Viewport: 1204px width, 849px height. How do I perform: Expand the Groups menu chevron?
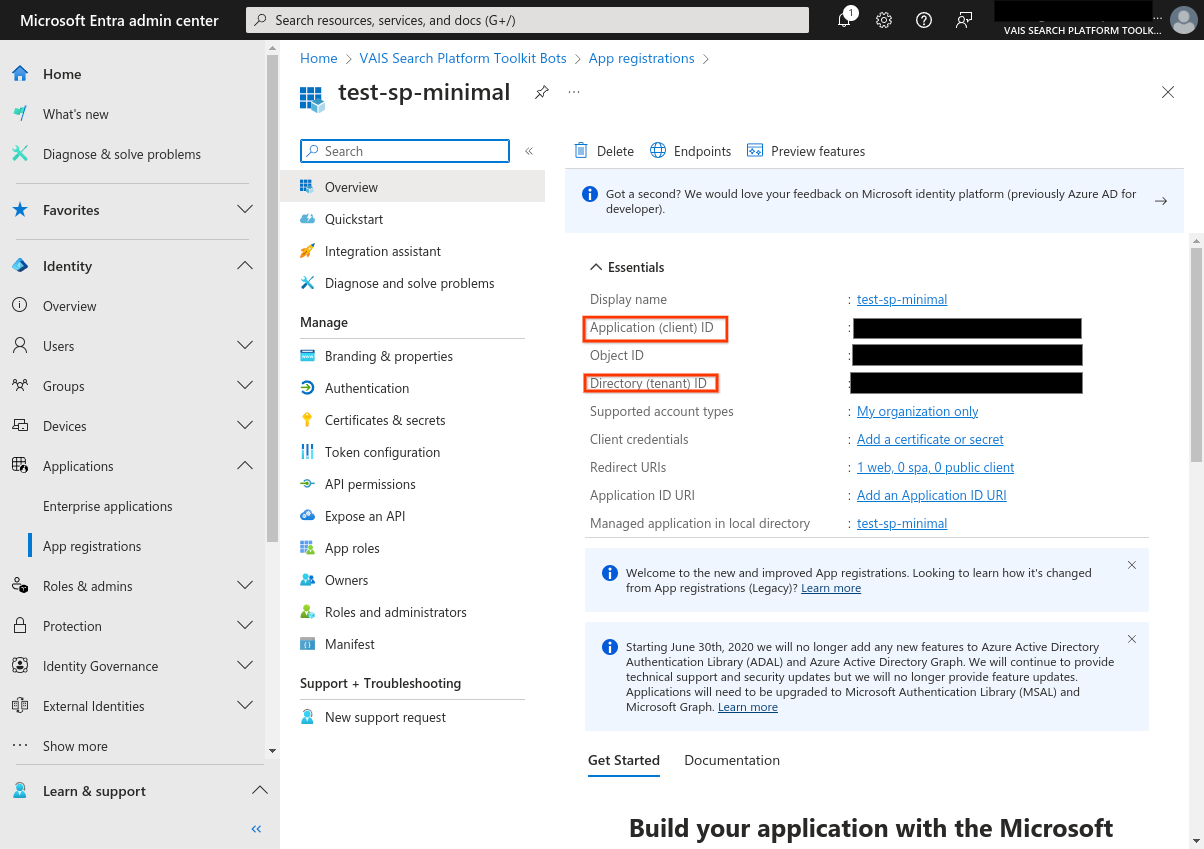click(x=245, y=386)
